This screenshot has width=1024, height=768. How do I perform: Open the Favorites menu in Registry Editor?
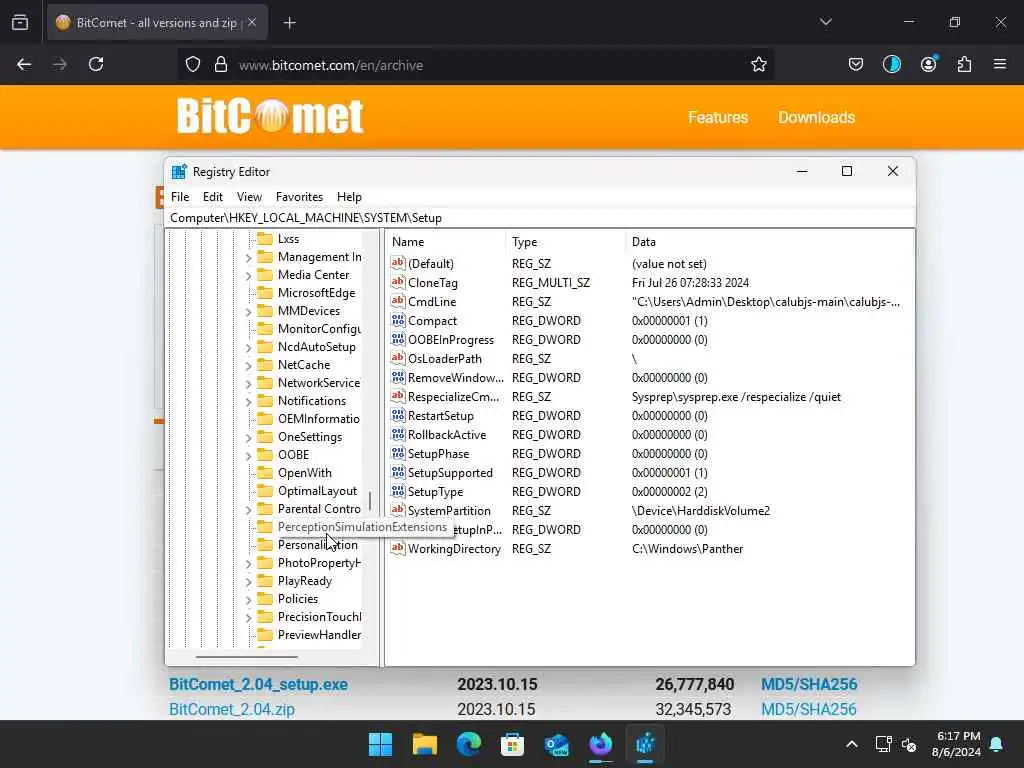[x=299, y=197]
